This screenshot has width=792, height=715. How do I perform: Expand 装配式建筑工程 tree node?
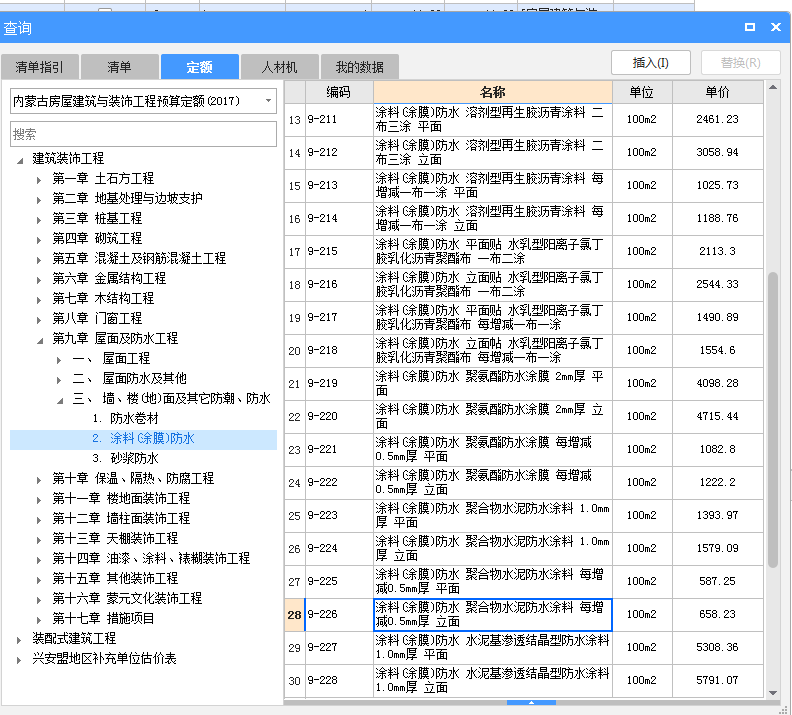coord(19,640)
